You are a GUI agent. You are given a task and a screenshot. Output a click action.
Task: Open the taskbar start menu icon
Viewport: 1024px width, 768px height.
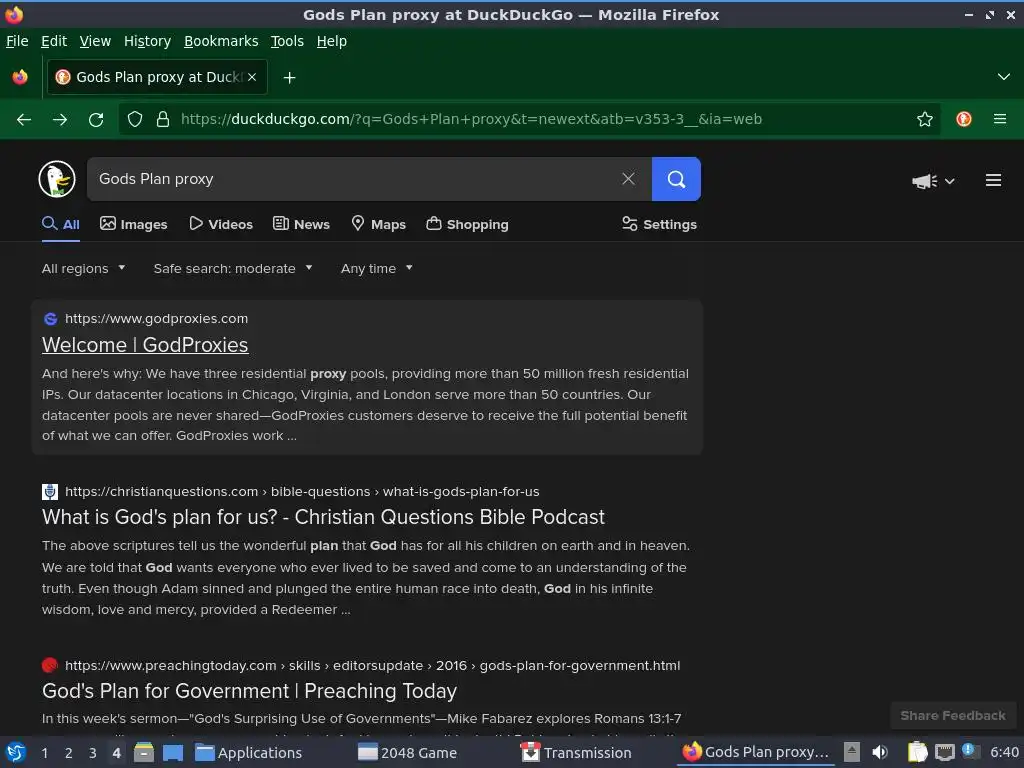16,752
